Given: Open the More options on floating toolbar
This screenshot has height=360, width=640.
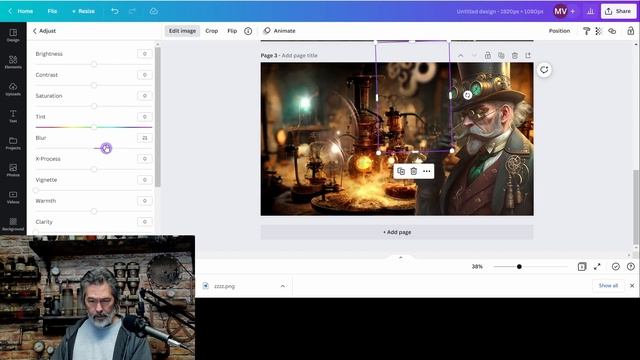Looking at the screenshot, I should click(x=427, y=171).
